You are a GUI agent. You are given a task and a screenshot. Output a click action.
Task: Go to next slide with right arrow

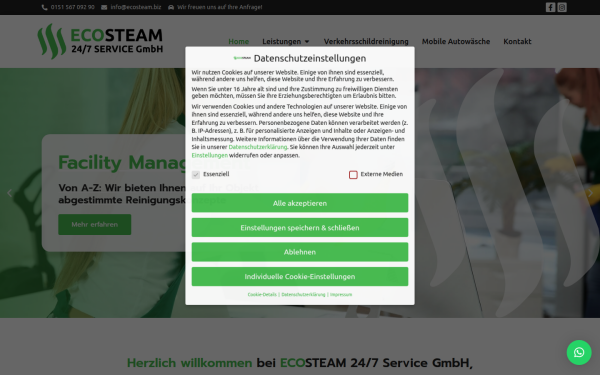(x=590, y=193)
